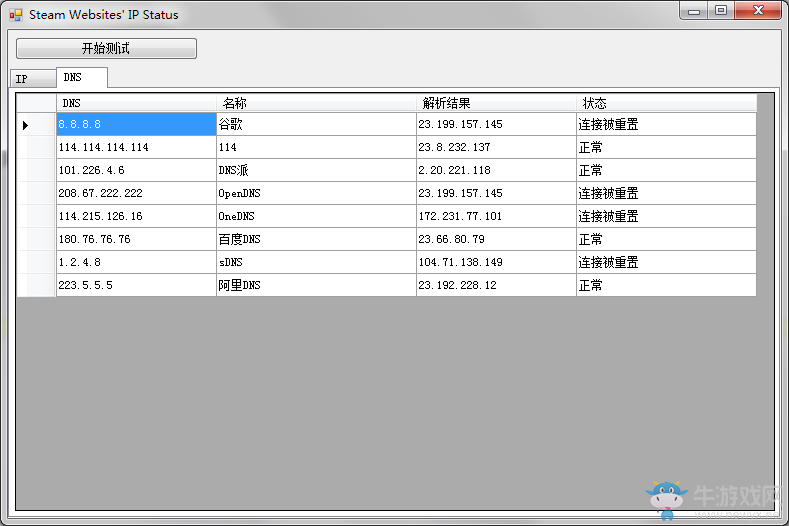Select 连接被重置 status in the sDNS row
789x526 pixels.
coord(667,262)
